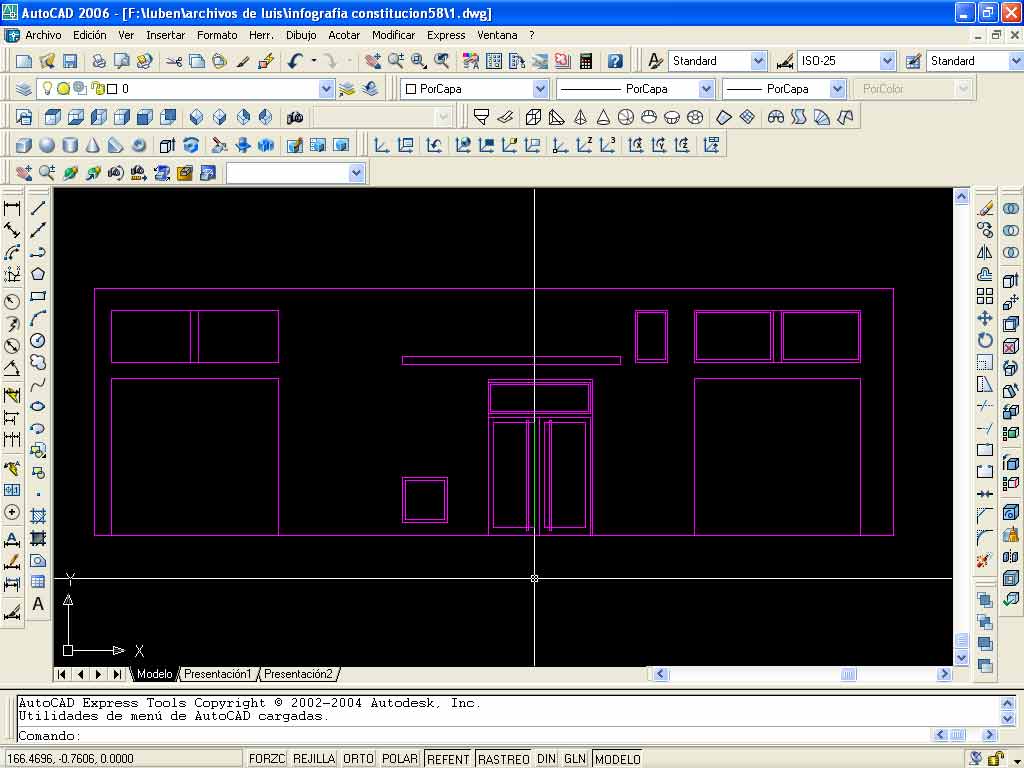
Task: Toggle FORZC snap mode in status bar
Action: pyautogui.click(x=267, y=759)
